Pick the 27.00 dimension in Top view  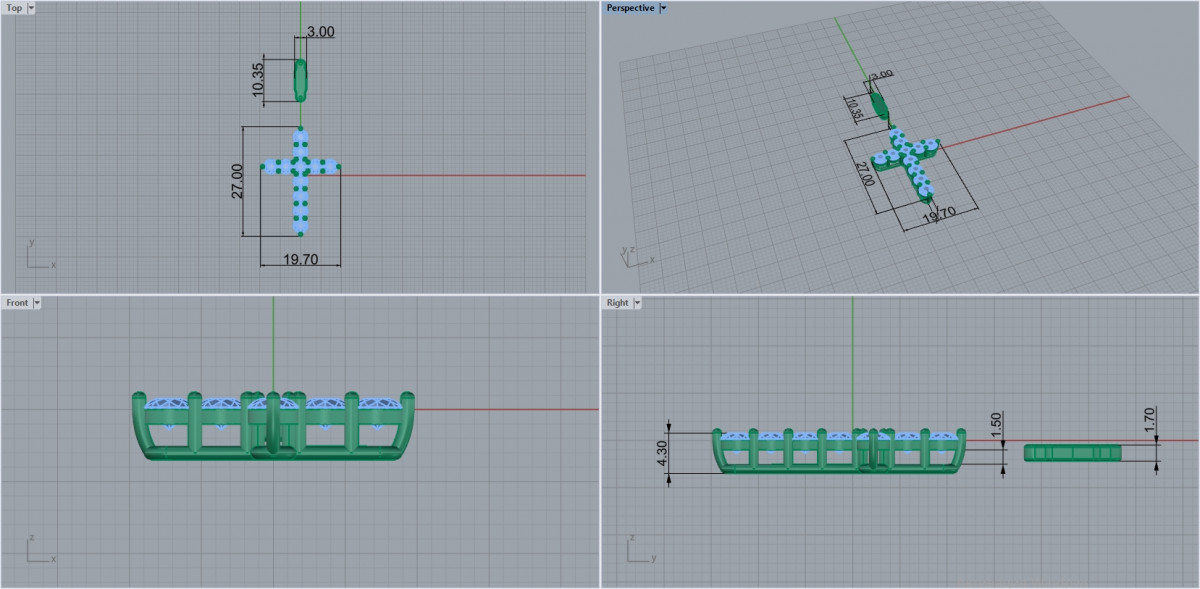tap(238, 181)
